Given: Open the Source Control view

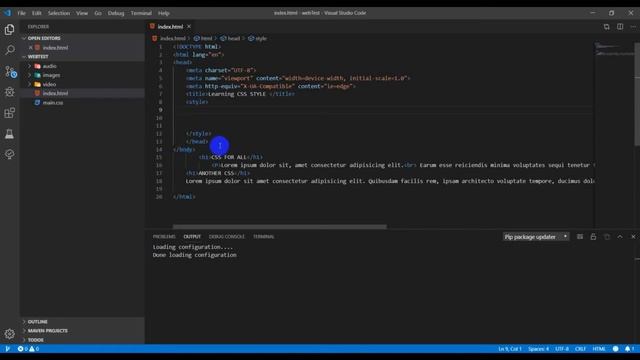Looking at the screenshot, I should (x=10, y=72).
